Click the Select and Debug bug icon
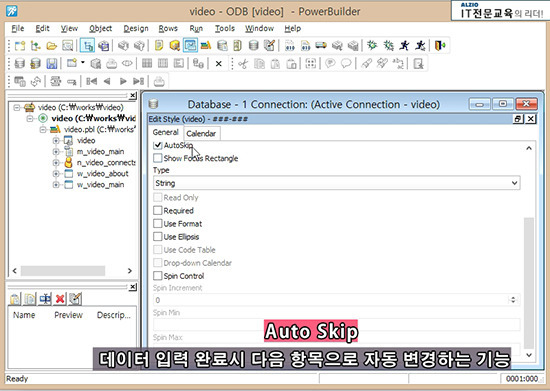This screenshot has width=550, height=391. tap(388, 46)
